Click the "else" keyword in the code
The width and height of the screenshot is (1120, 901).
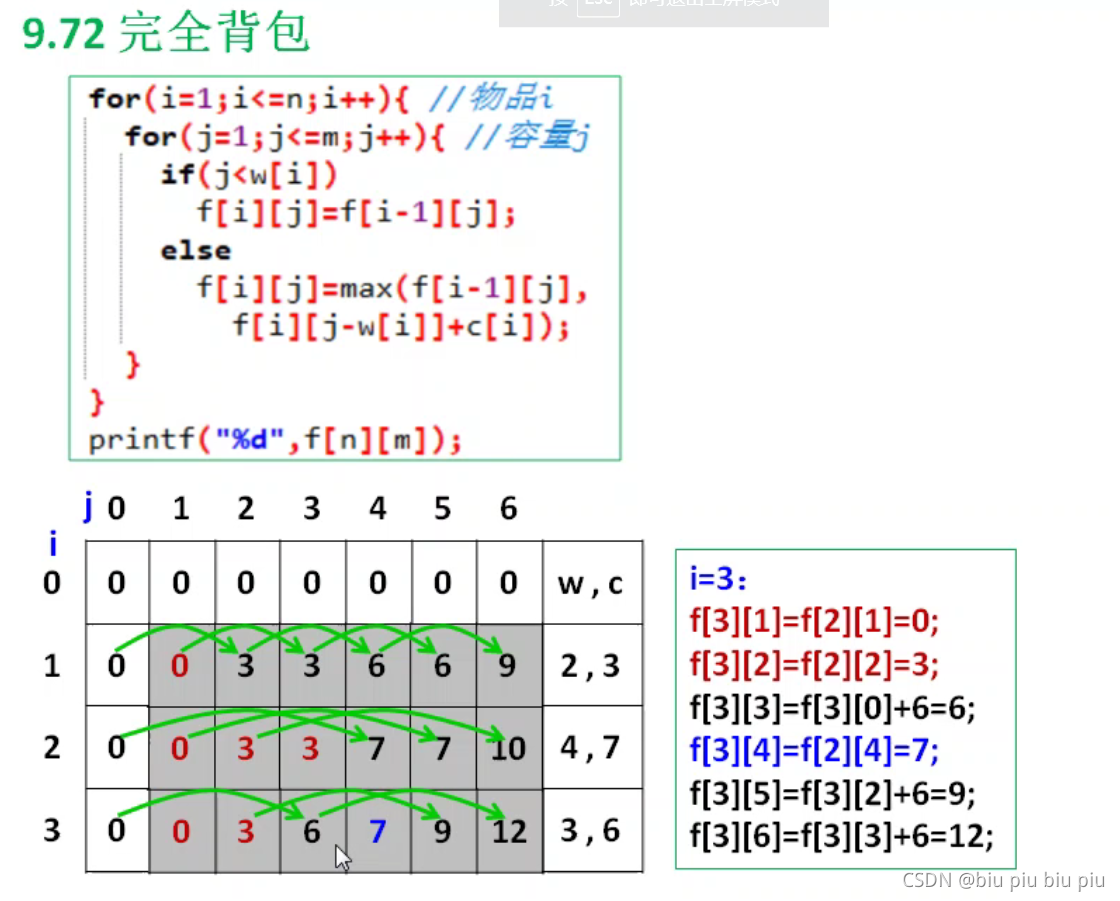(196, 251)
